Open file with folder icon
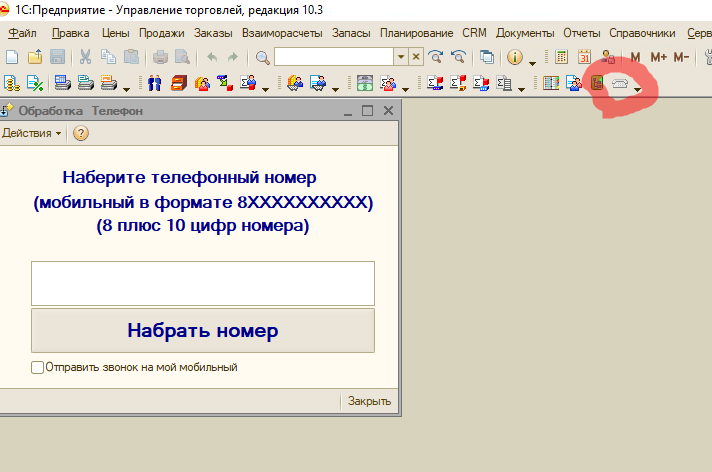 click(x=35, y=57)
